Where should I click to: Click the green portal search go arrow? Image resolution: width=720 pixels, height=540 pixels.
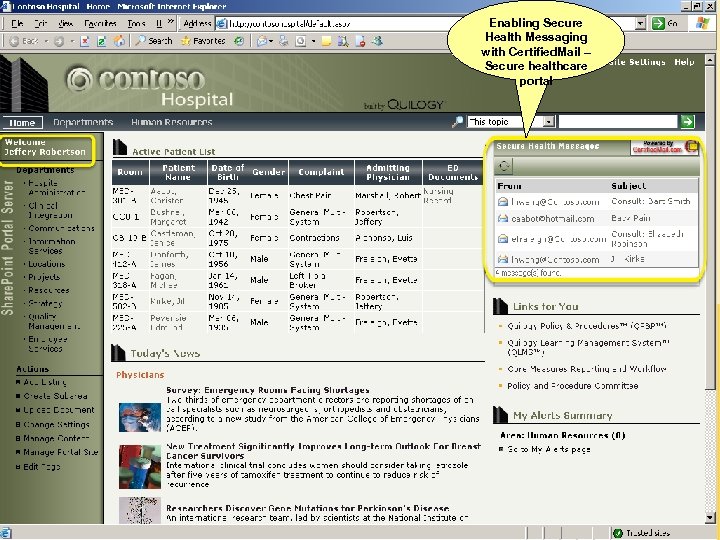687,121
